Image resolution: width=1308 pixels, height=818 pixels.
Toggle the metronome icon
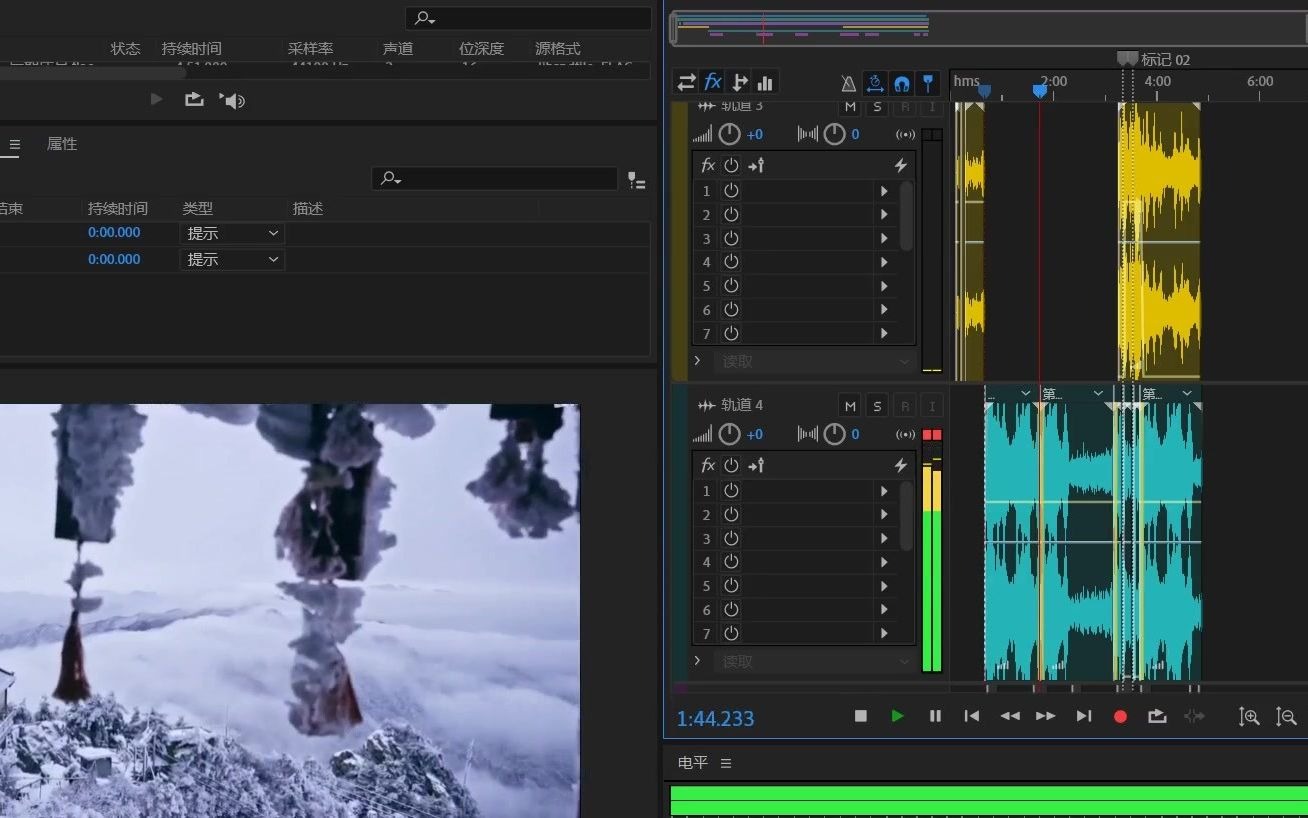coord(848,83)
